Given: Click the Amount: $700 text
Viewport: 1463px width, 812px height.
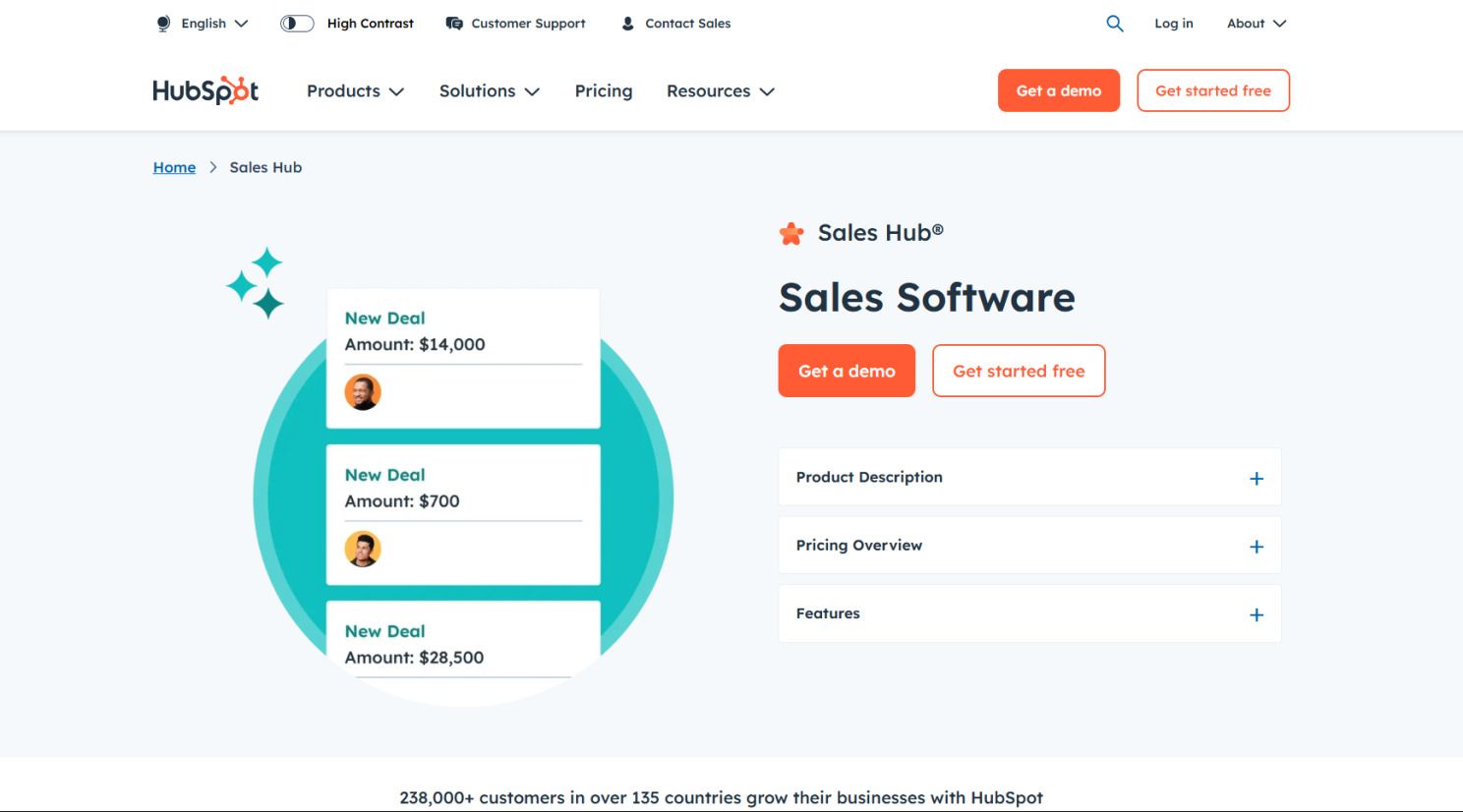Looking at the screenshot, I should [402, 500].
